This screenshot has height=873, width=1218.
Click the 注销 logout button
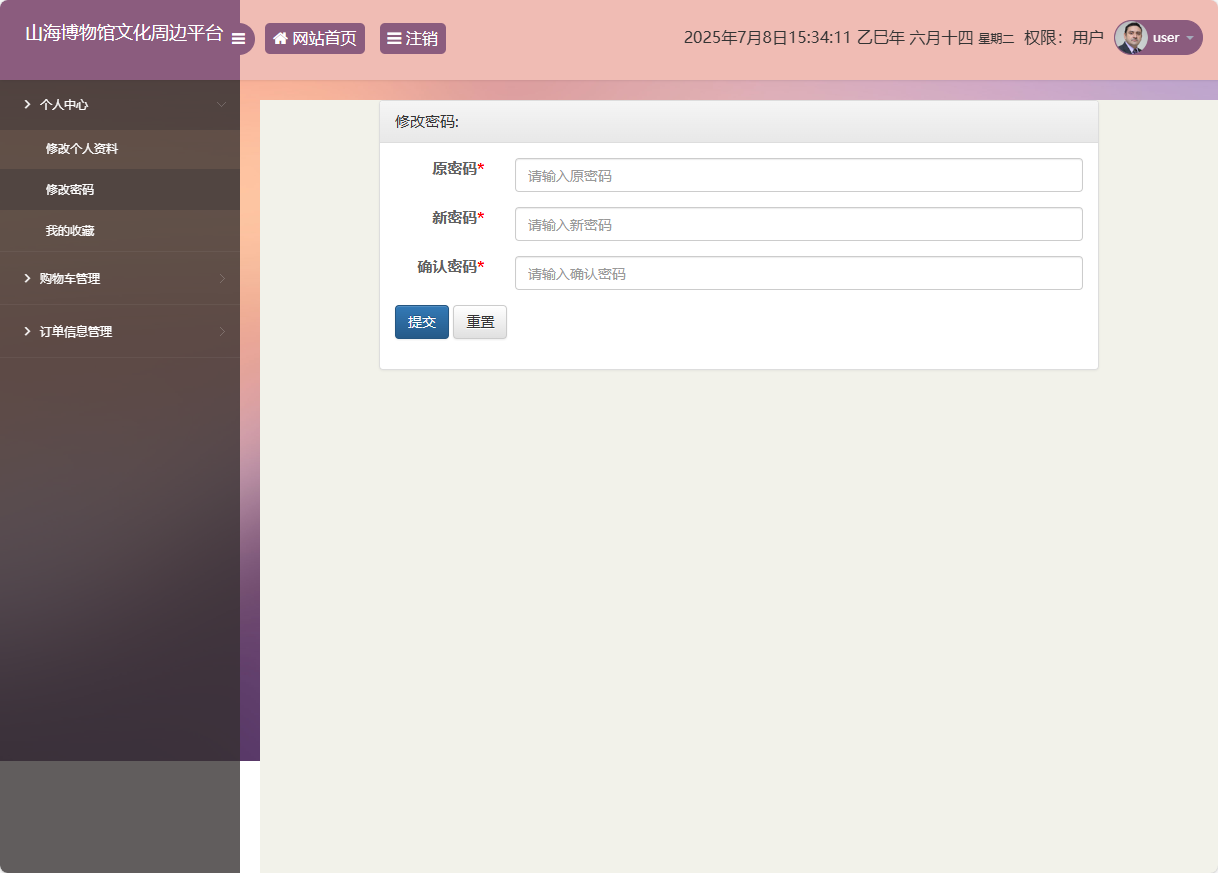413,38
